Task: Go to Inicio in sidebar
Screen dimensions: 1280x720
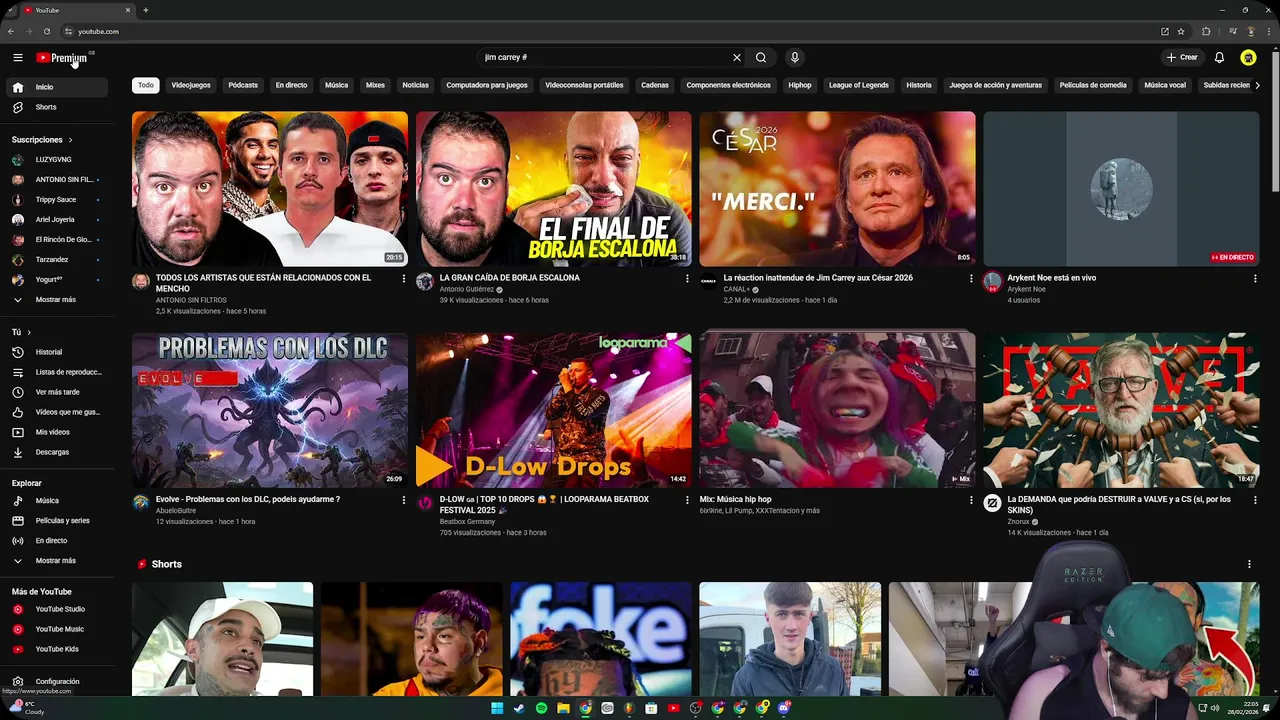Action: 55,87
